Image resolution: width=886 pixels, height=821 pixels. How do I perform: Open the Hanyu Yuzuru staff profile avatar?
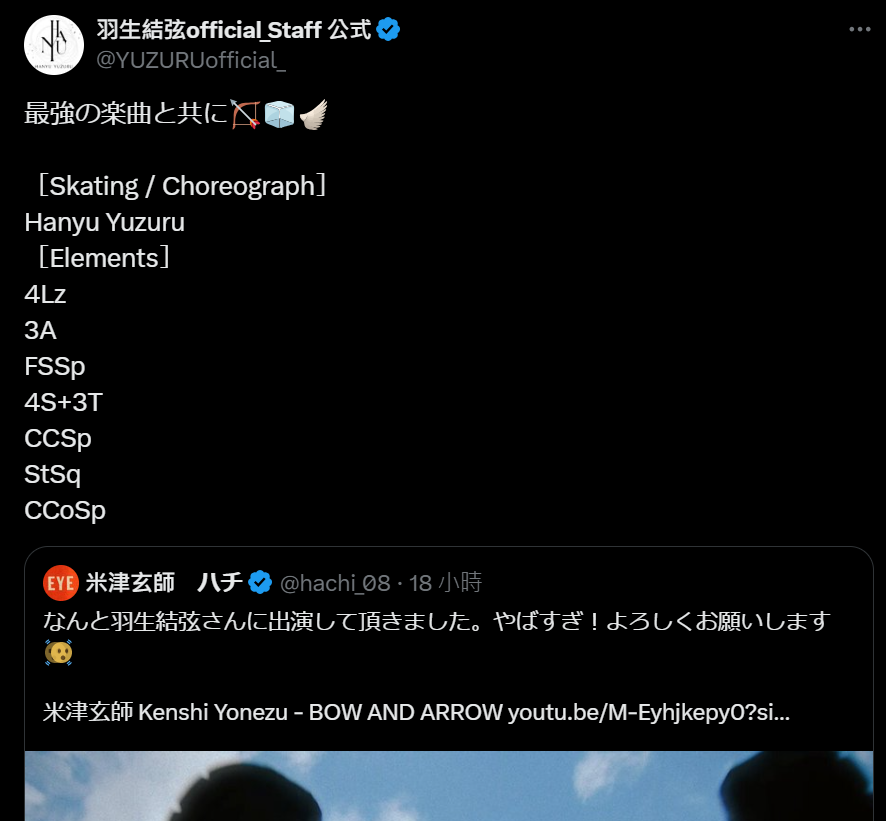[x=54, y=45]
